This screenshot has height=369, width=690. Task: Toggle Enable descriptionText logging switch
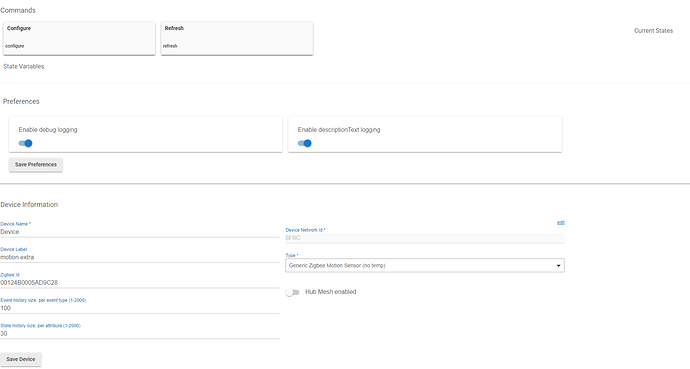tap(305, 143)
